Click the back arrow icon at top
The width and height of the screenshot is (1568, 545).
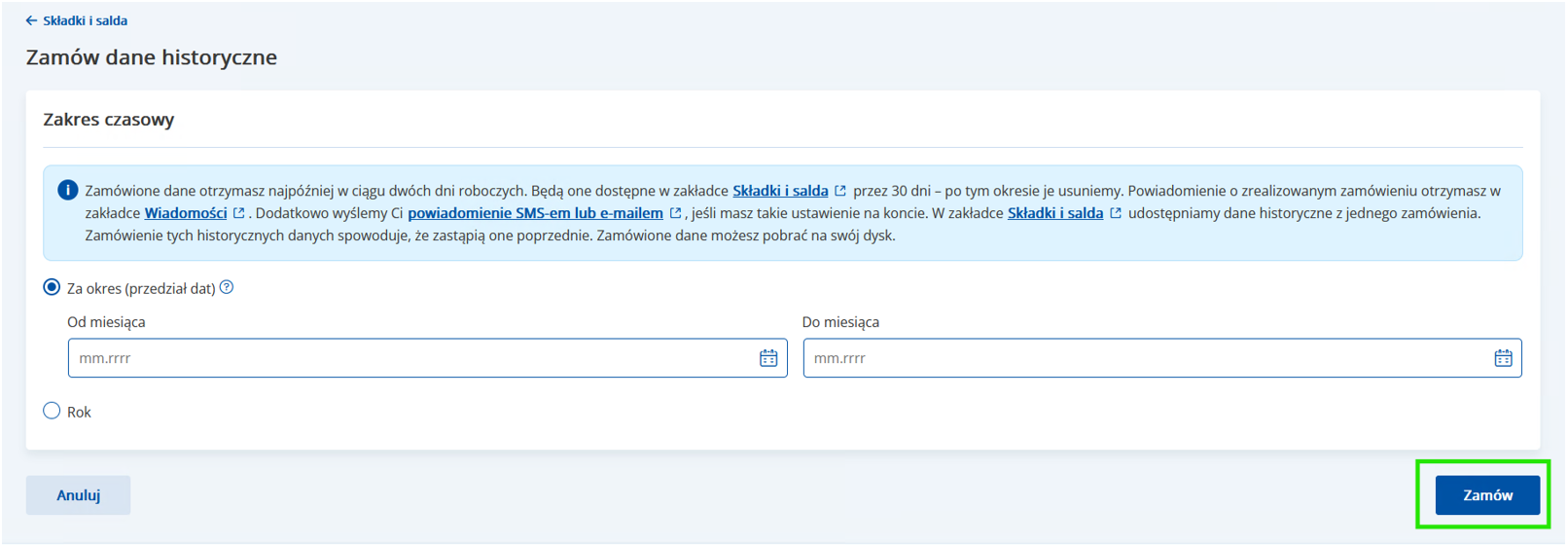click(x=31, y=20)
